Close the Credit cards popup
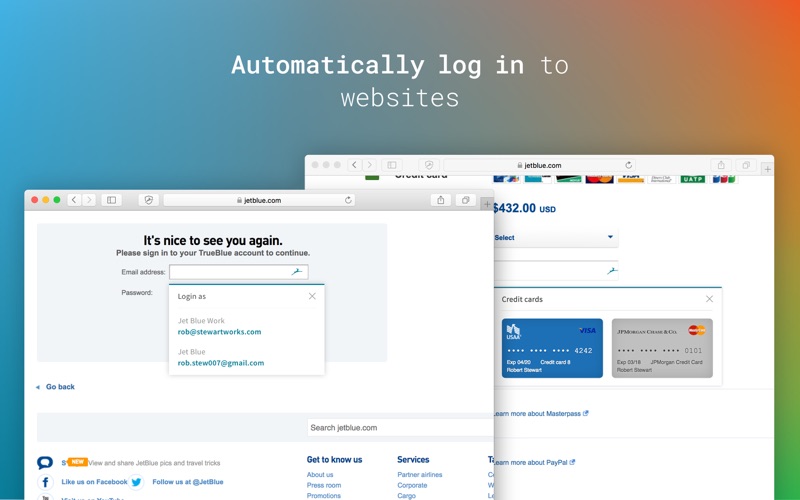The width and height of the screenshot is (800, 500). [x=709, y=299]
